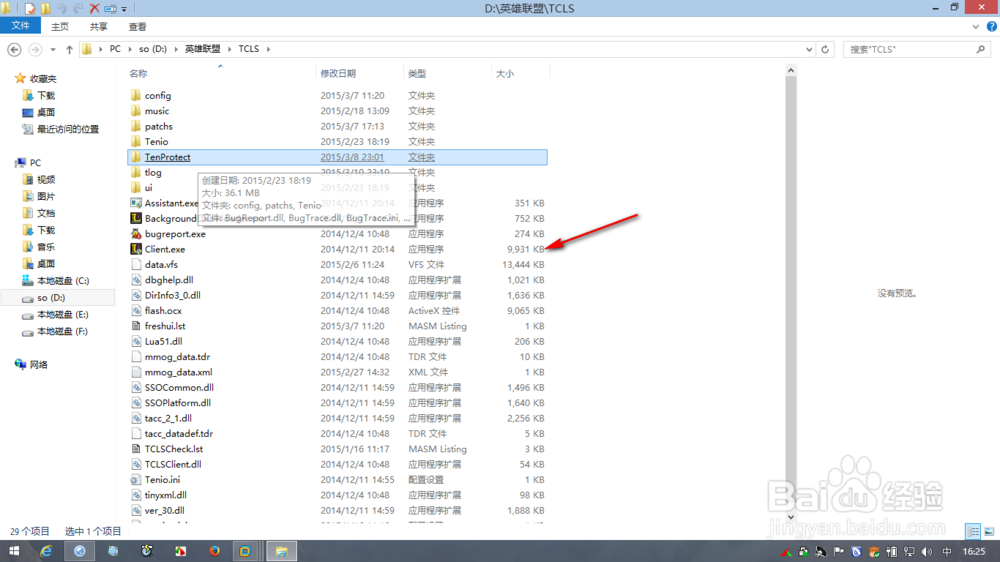Open the Windows Start button
This screenshot has height=562, width=1000.
(13, 551)
